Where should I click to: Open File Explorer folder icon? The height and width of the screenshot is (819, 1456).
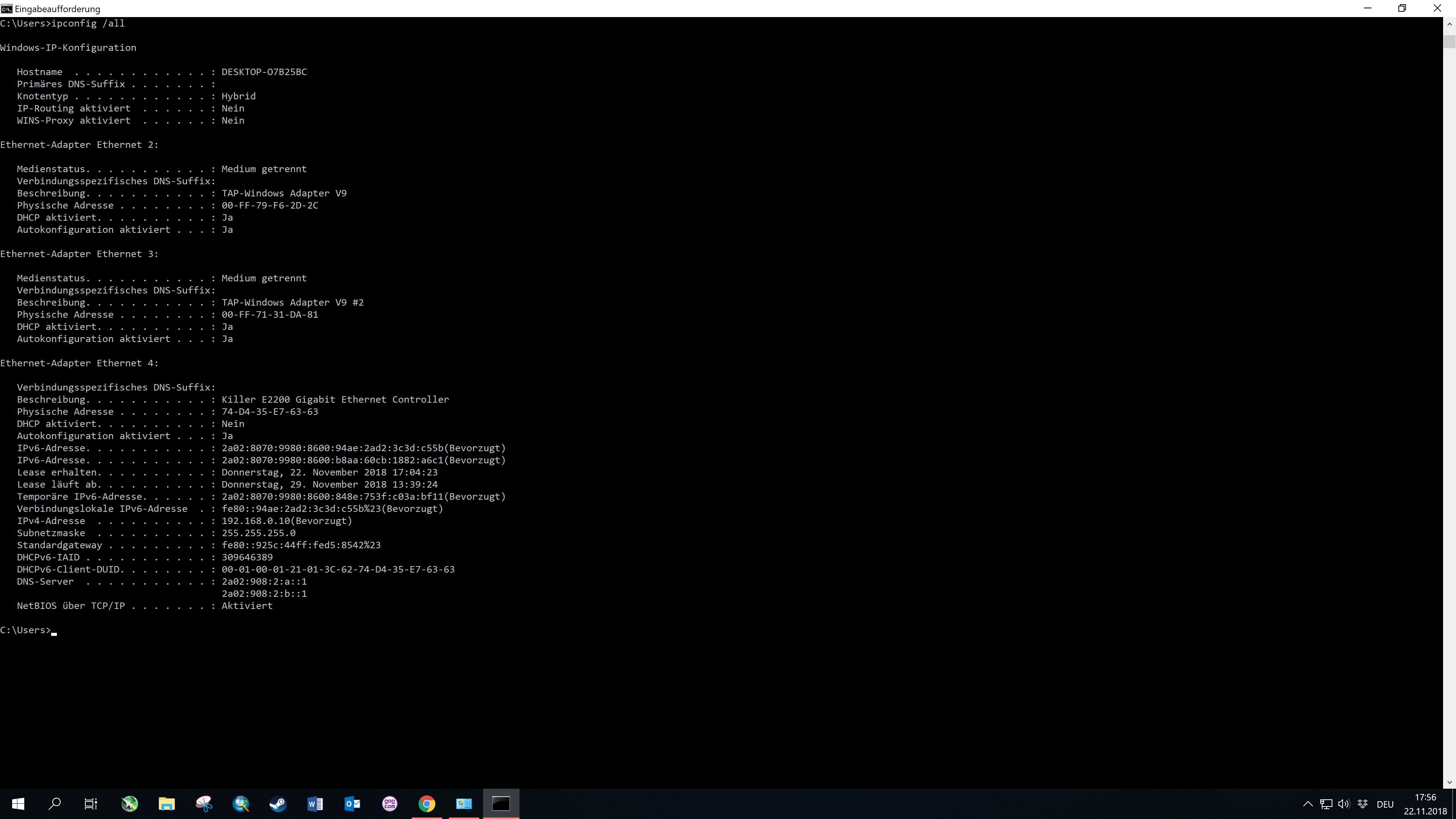pos(167,804)
